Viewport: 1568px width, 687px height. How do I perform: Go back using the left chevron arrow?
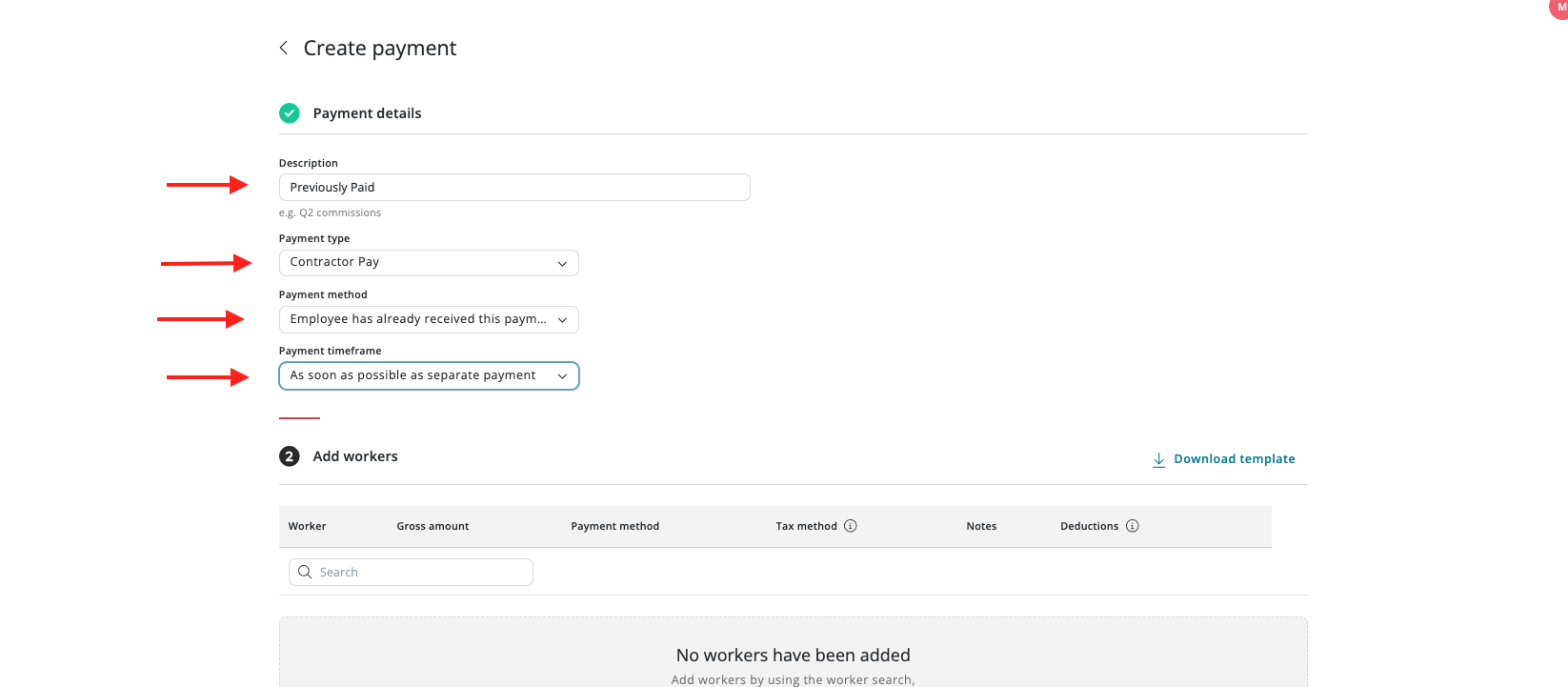point(283,48)
